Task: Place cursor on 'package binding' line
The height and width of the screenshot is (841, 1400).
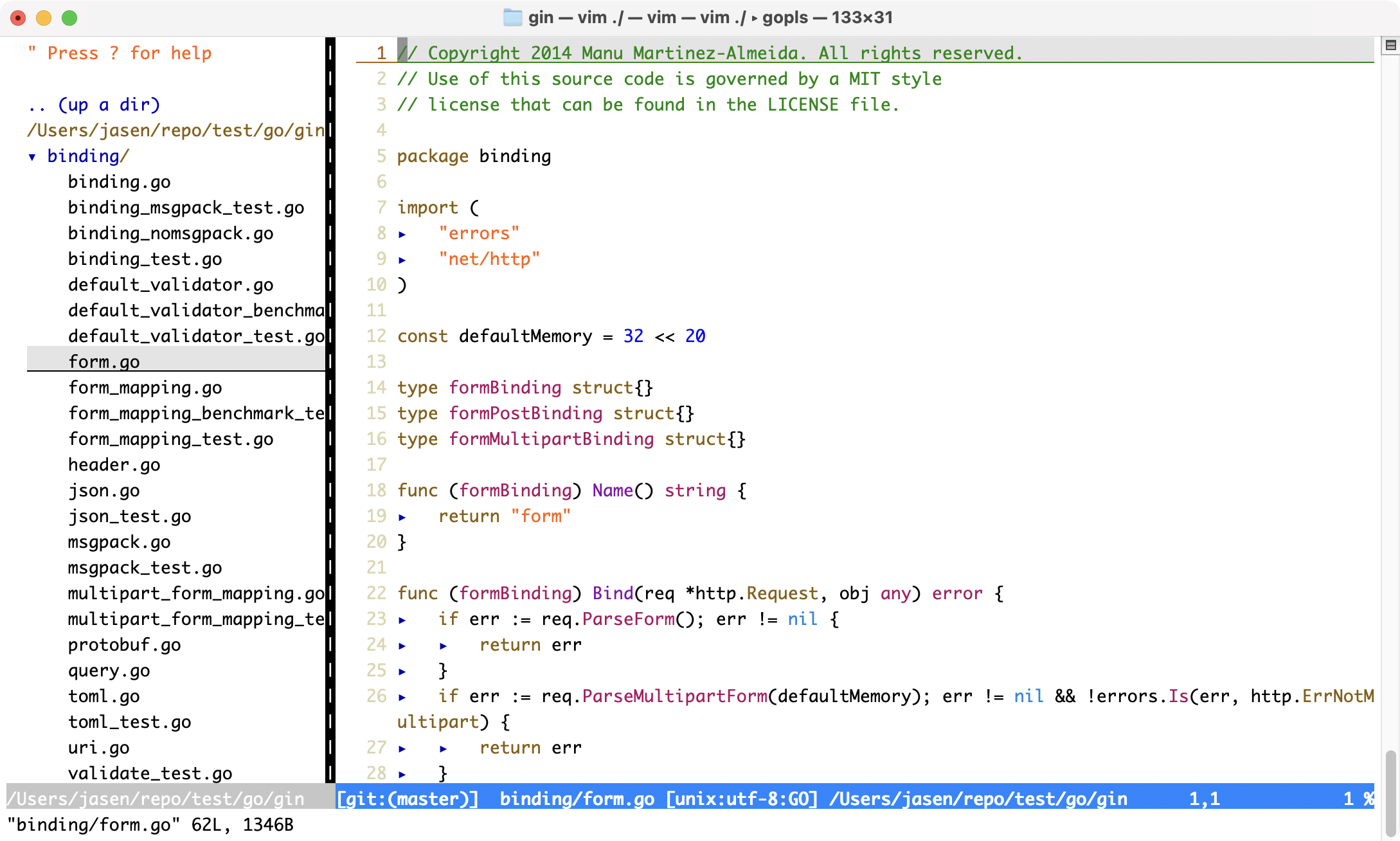Action: [x=474, y=156]
